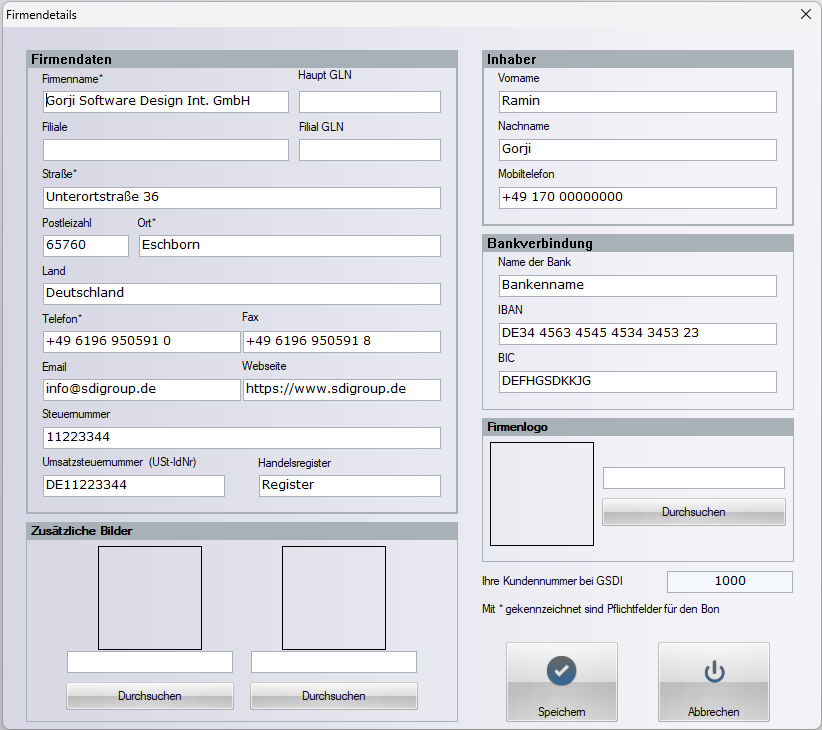Click the second additional image path field

tap(334, 662)
